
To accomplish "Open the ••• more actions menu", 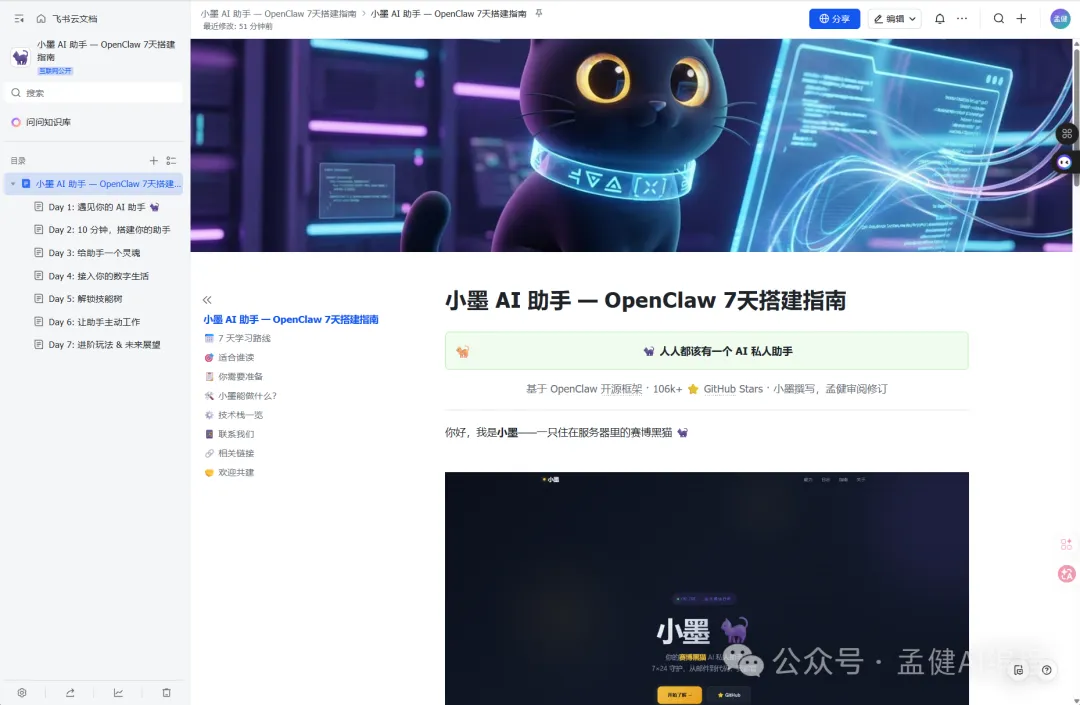I will 961,18.
